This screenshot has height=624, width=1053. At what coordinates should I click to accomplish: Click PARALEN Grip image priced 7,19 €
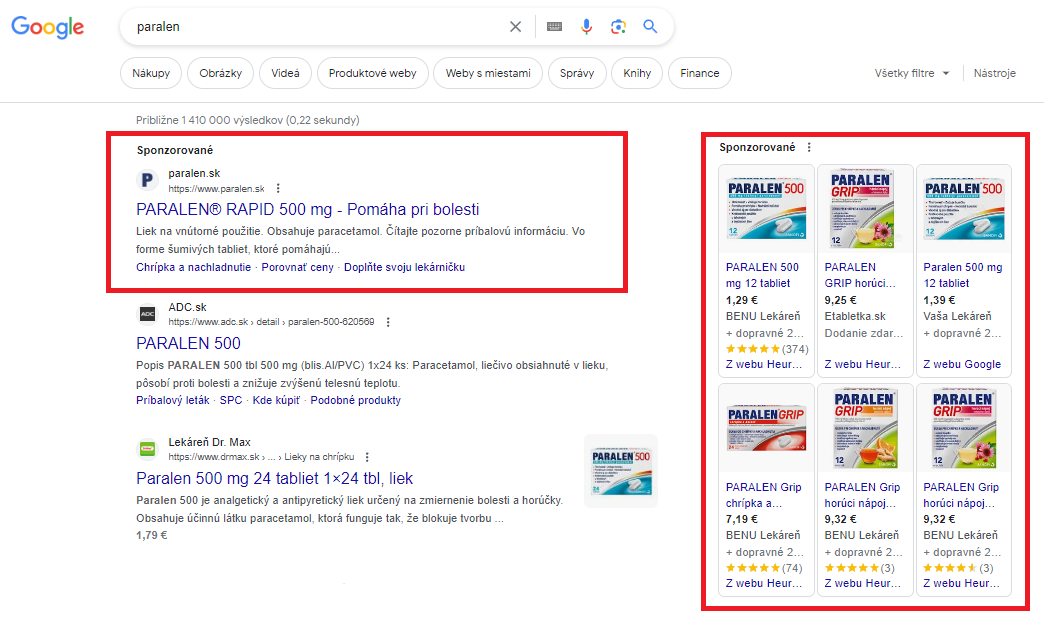point(766,429)
